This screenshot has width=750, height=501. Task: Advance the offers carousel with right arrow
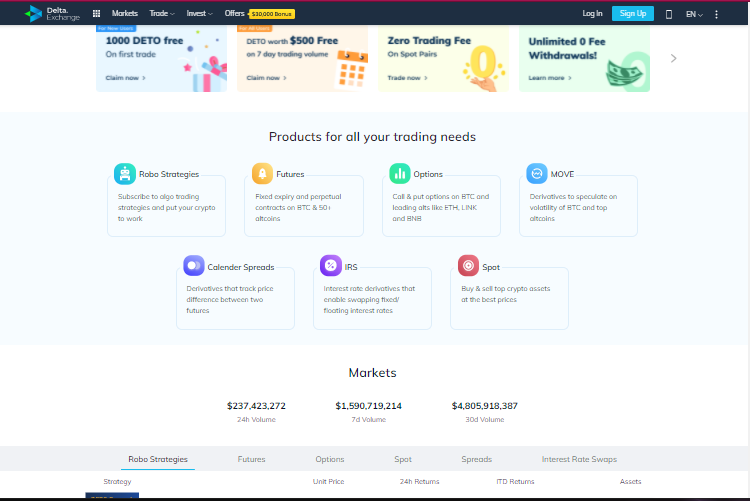pos(673,58)
